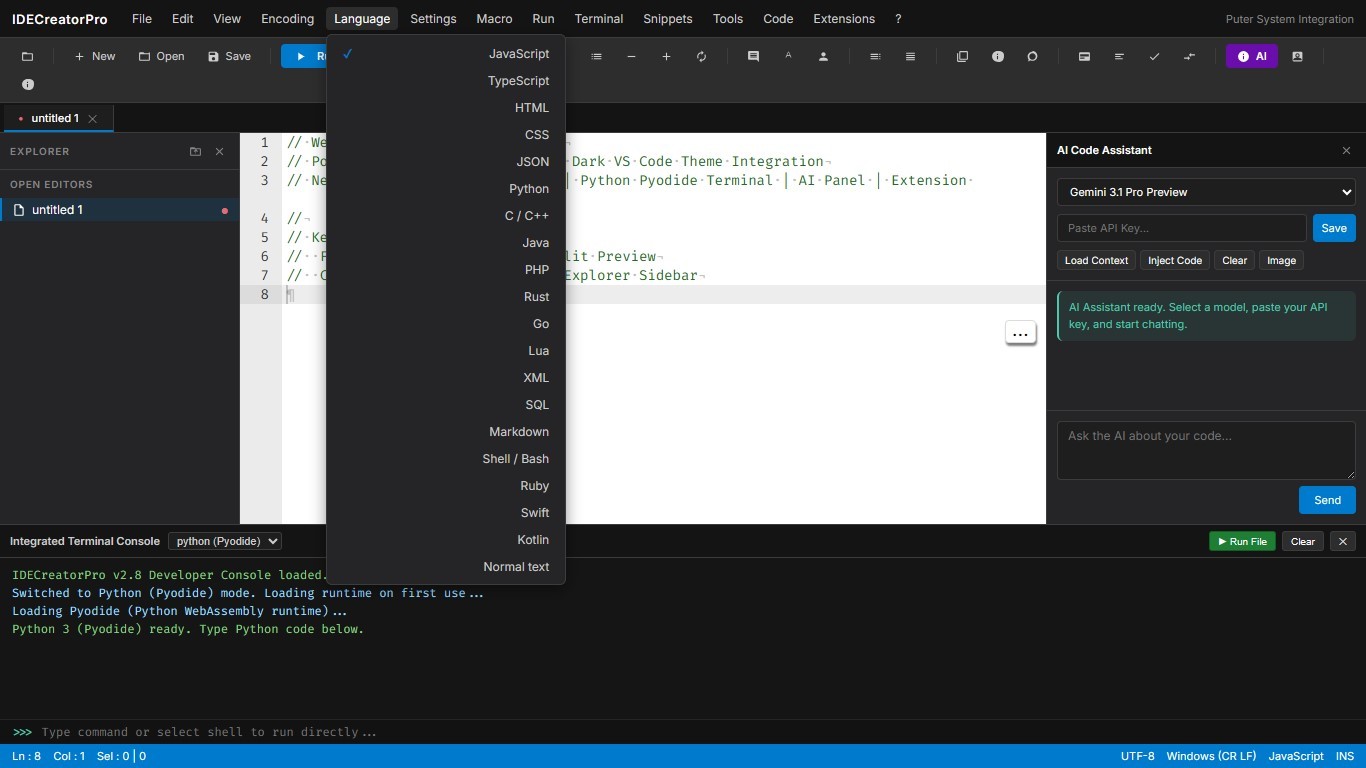Select JavaScript in the Language menu
Screen dimensions: 1366x768
coord(446,54)
